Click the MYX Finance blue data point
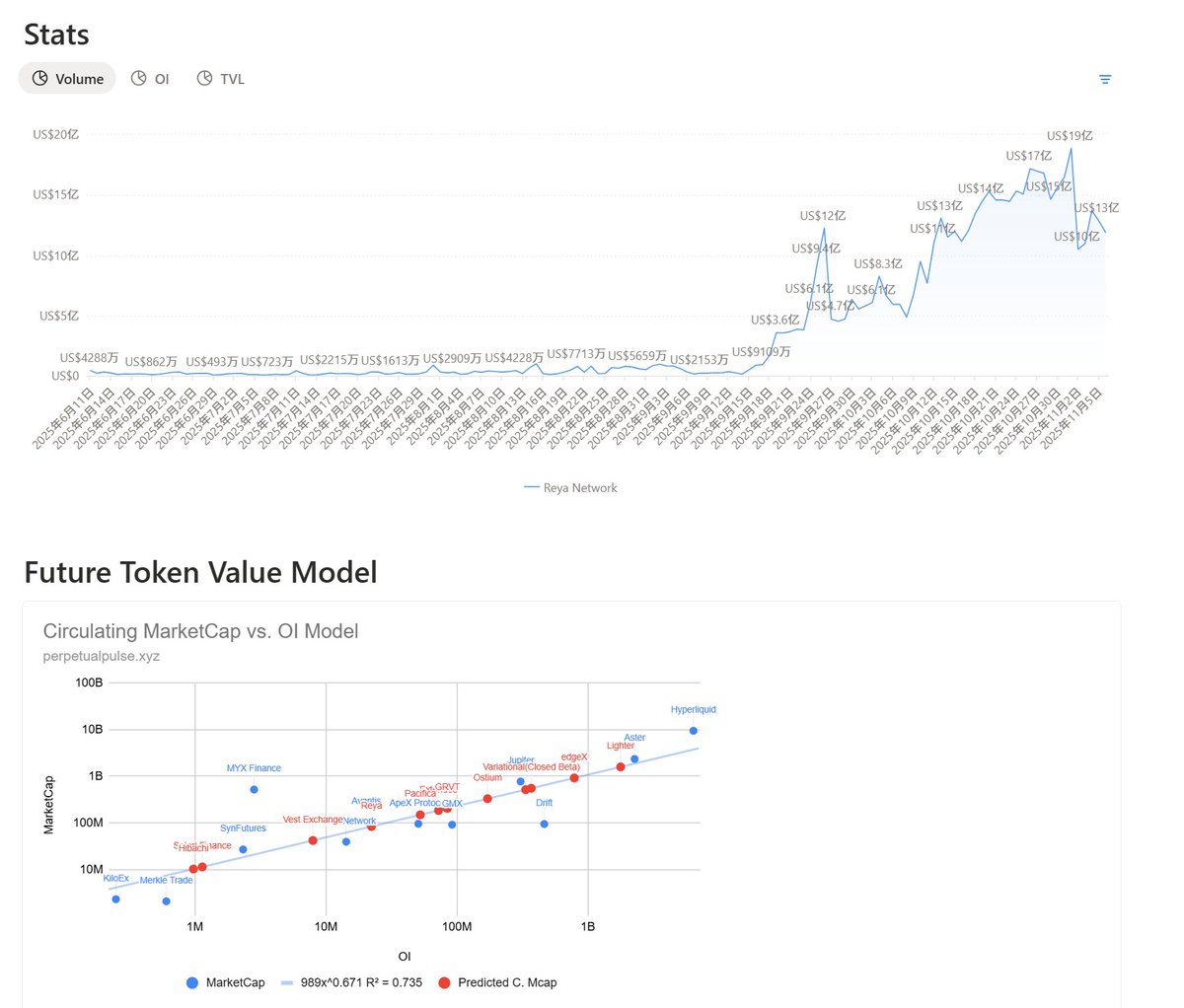The image size is (1184, 1008). pos(254,789)
